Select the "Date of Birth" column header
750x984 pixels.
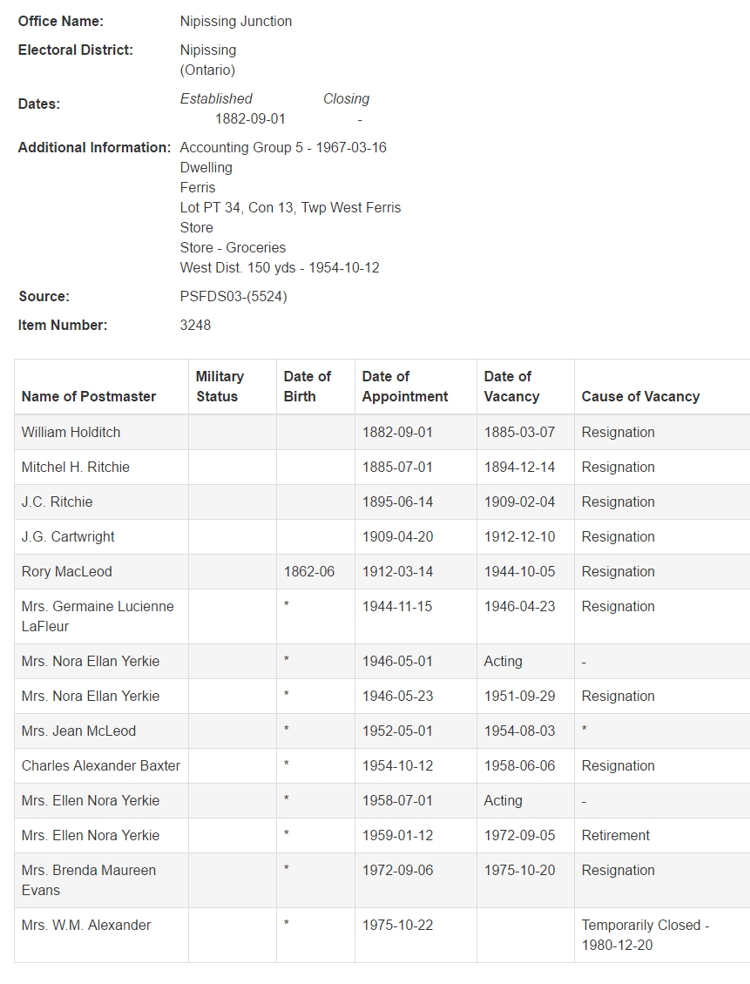[307, 386]
